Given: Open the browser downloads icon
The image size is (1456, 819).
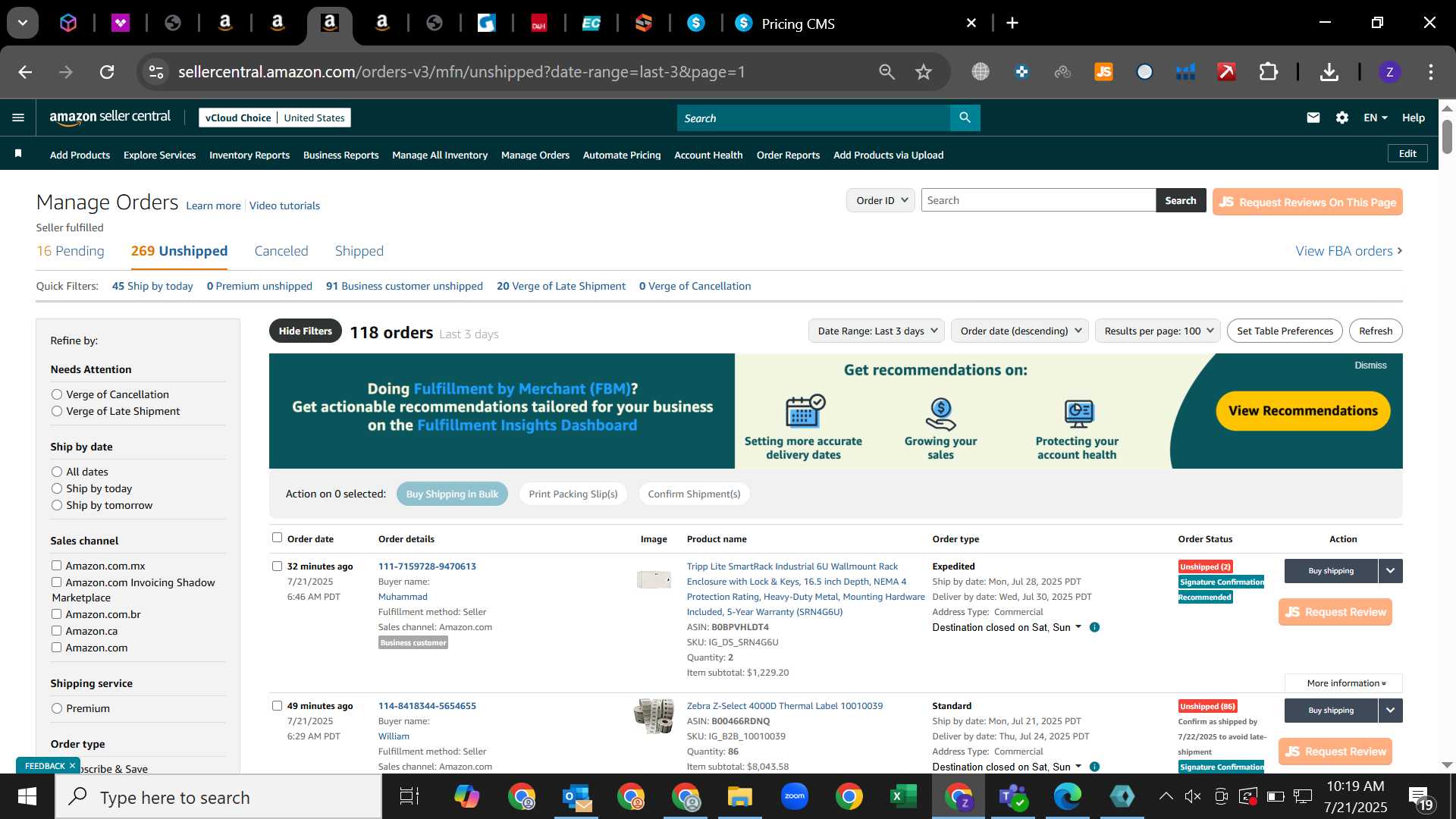Looking at the screenshot, I should (1329, 72).
